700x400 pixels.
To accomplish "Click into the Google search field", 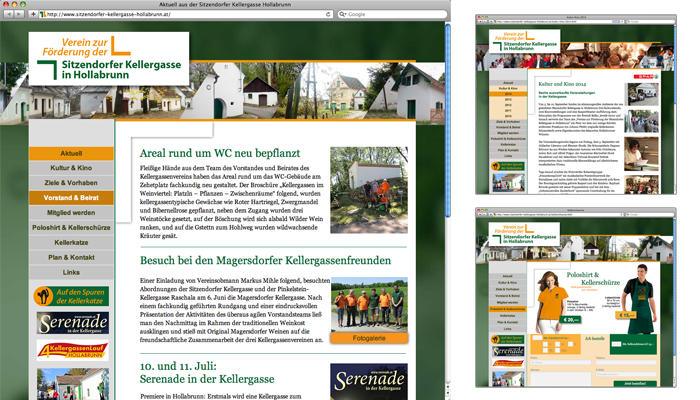I will pyautogui.click(x=392, y=14).
